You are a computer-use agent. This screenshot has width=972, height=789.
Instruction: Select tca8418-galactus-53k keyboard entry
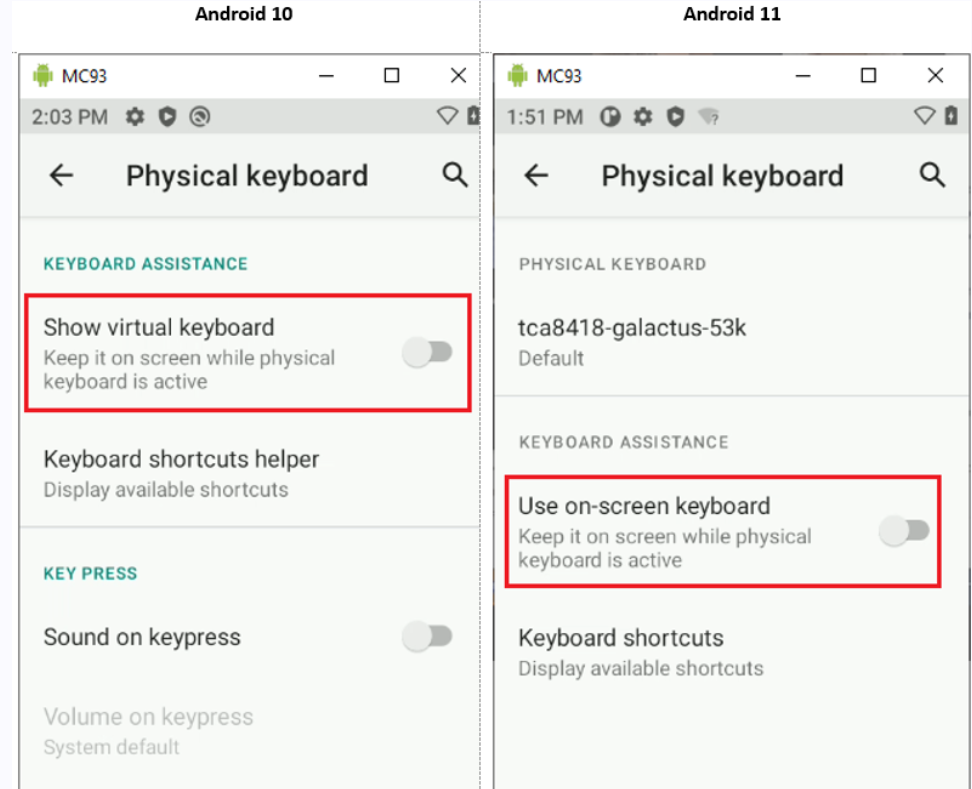632,340
